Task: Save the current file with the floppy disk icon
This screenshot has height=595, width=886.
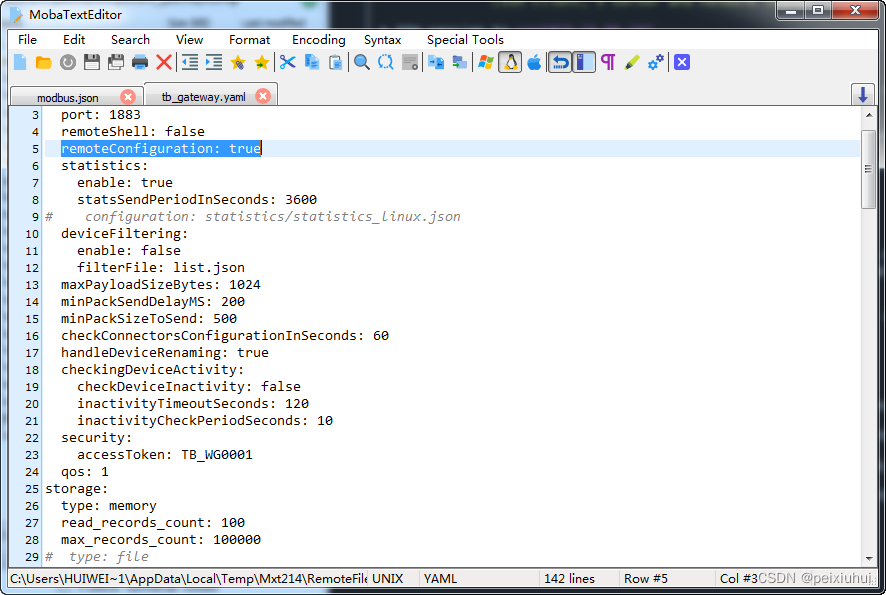Action: [x=92, y=62]
